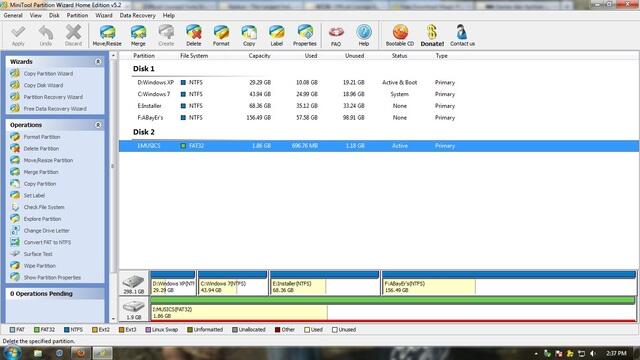
Task: Open the Wizard menu
Action: coord(104,16)
